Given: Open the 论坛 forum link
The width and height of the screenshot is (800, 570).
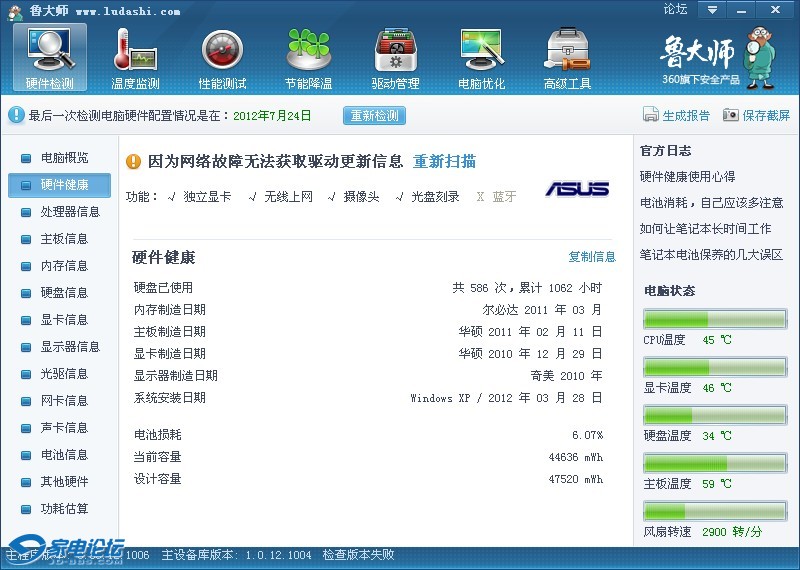Looking at the screenshot, I should click(x=675, y=10).
